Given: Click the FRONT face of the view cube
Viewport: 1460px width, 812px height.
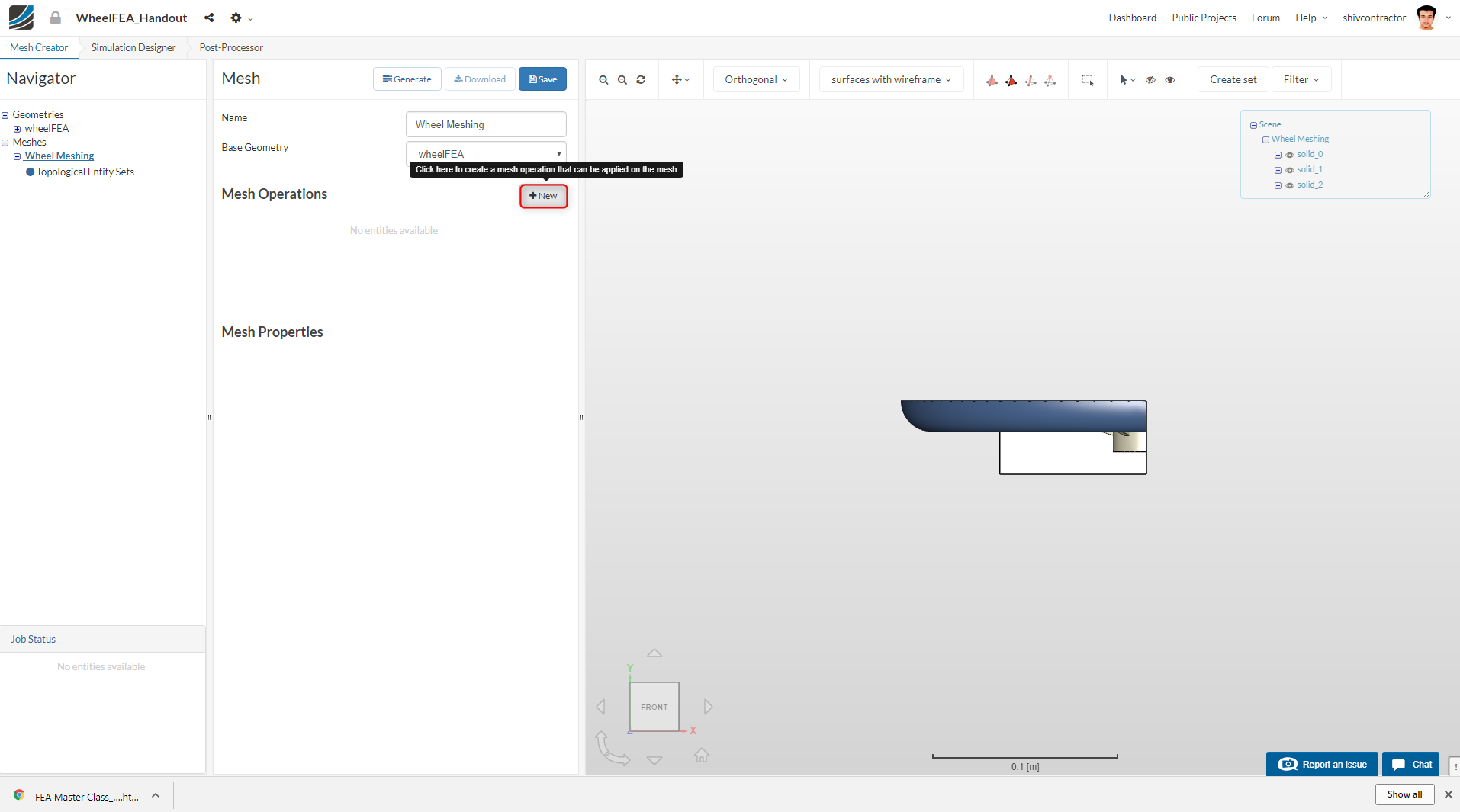Looking at the screenshot, I should (x=654, y=707).
